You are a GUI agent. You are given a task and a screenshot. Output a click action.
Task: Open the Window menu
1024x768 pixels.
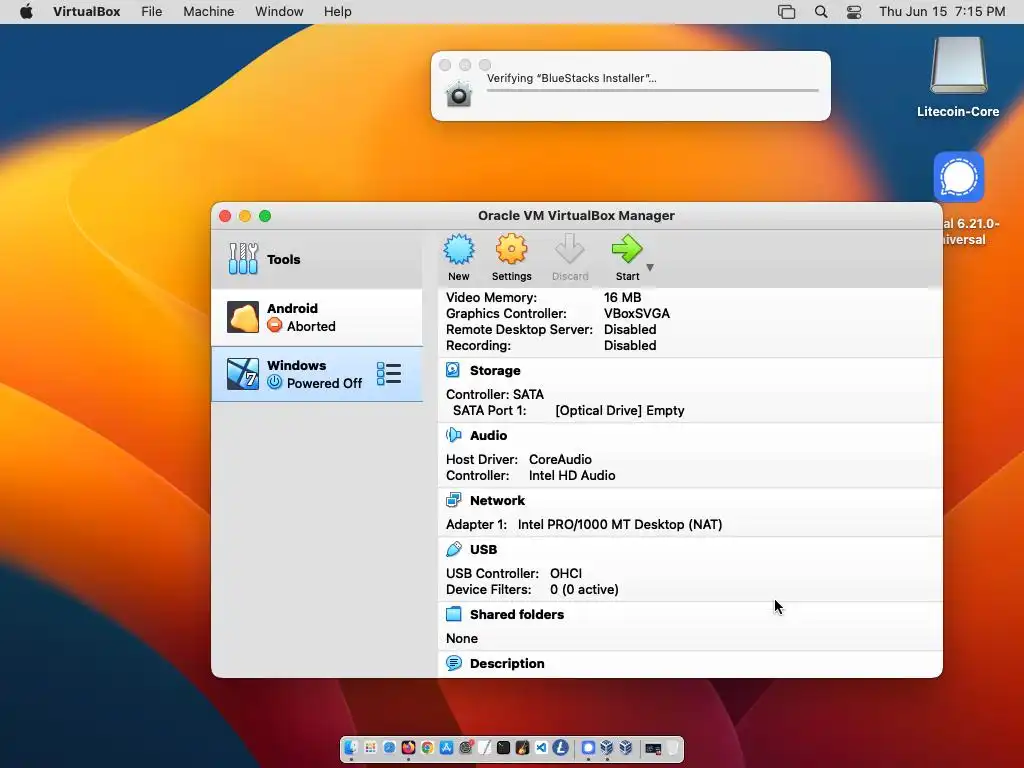pos(279,11)
